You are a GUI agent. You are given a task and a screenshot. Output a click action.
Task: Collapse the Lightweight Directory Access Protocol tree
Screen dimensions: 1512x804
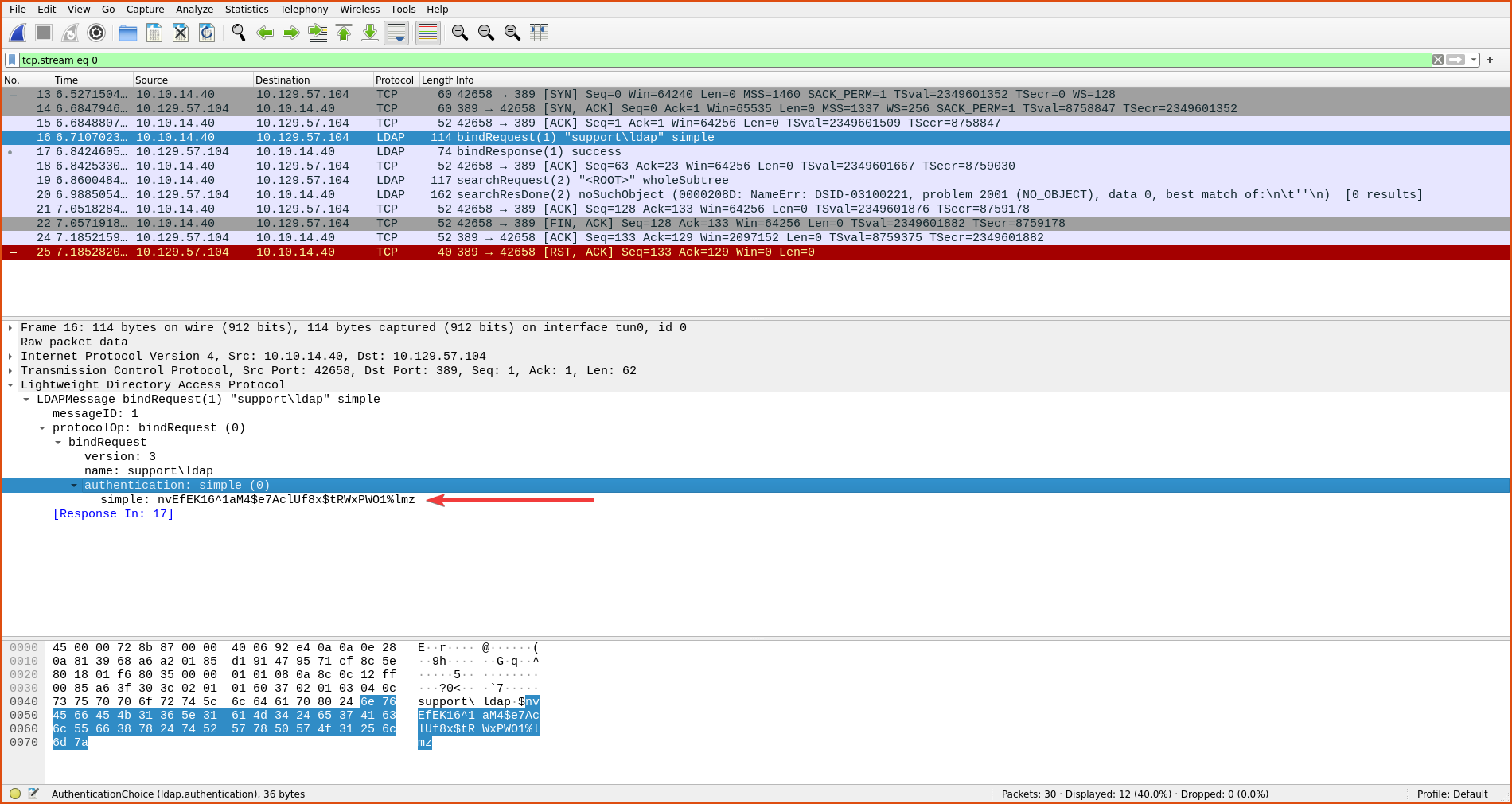(x=10, y=385)
